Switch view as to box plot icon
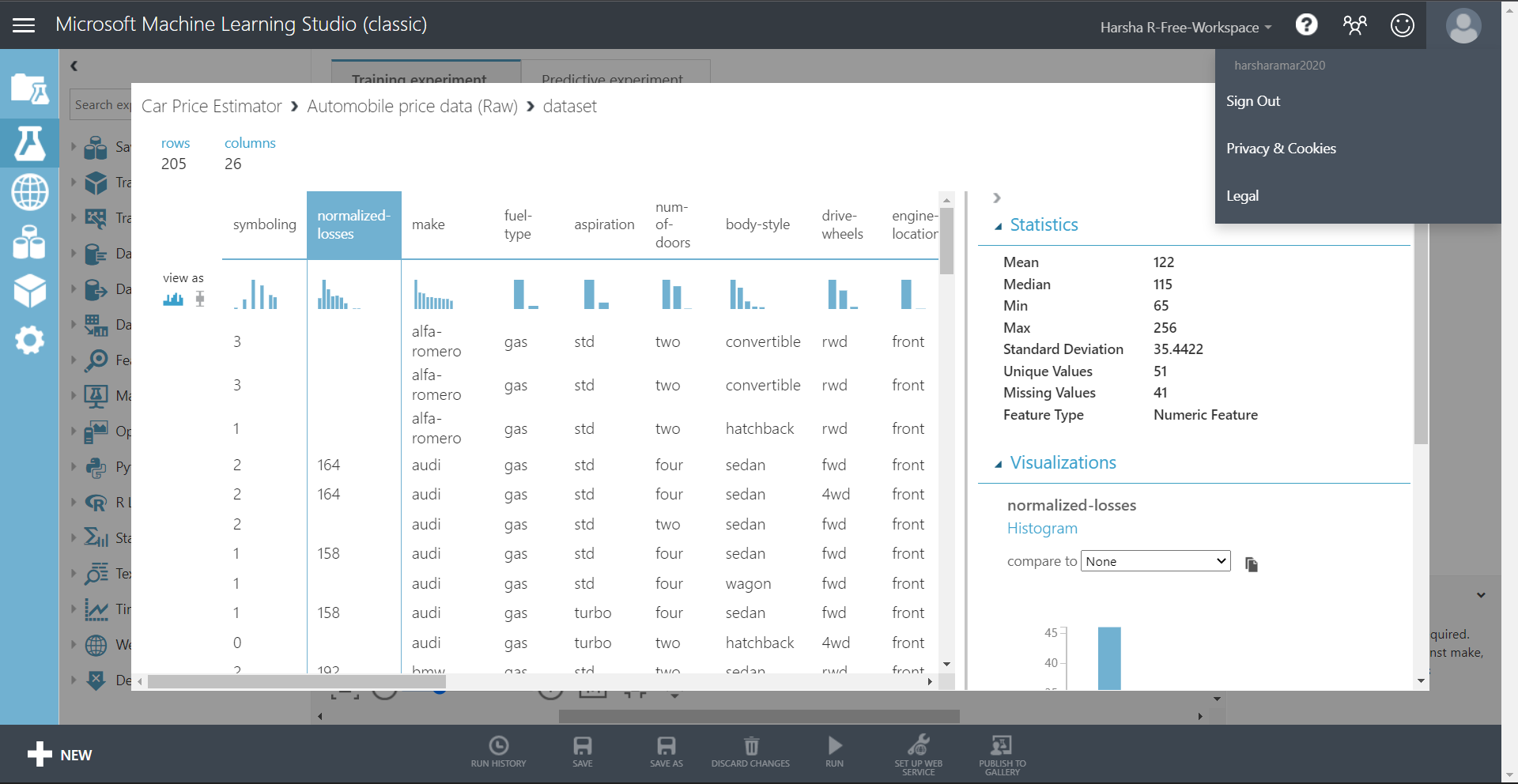Viewport: 1518px width, 784px height. pyautogui.click(x=200, y=299)
